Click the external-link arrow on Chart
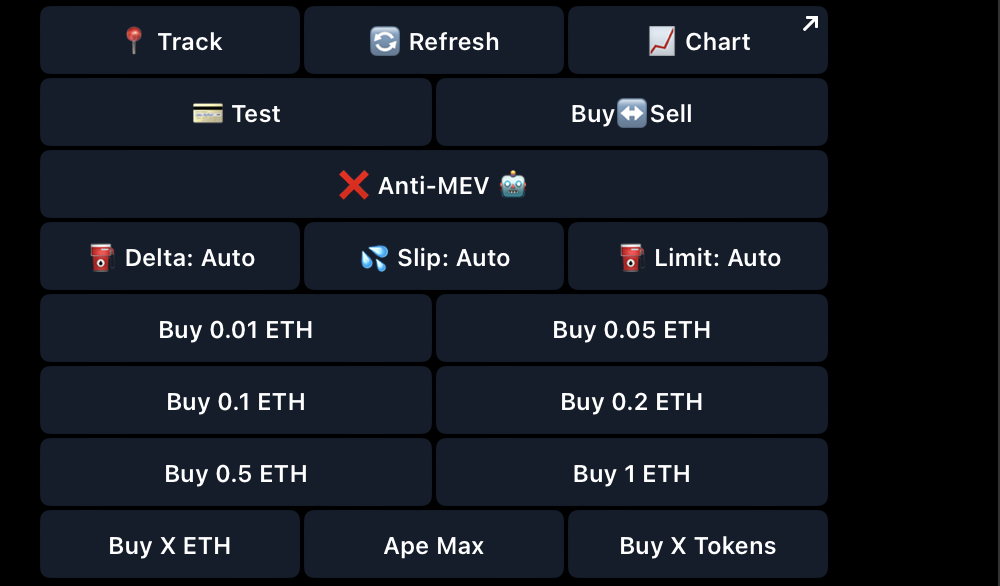Viewport: 1000px width, 586px height. (x=810, y=23)
